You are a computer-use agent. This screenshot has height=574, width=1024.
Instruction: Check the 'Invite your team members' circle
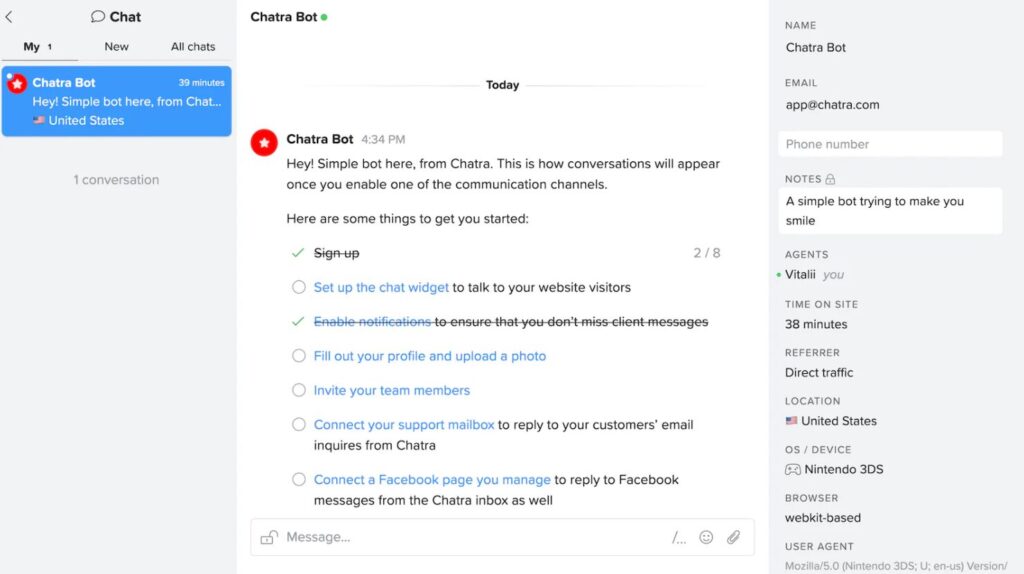(298, 390)
